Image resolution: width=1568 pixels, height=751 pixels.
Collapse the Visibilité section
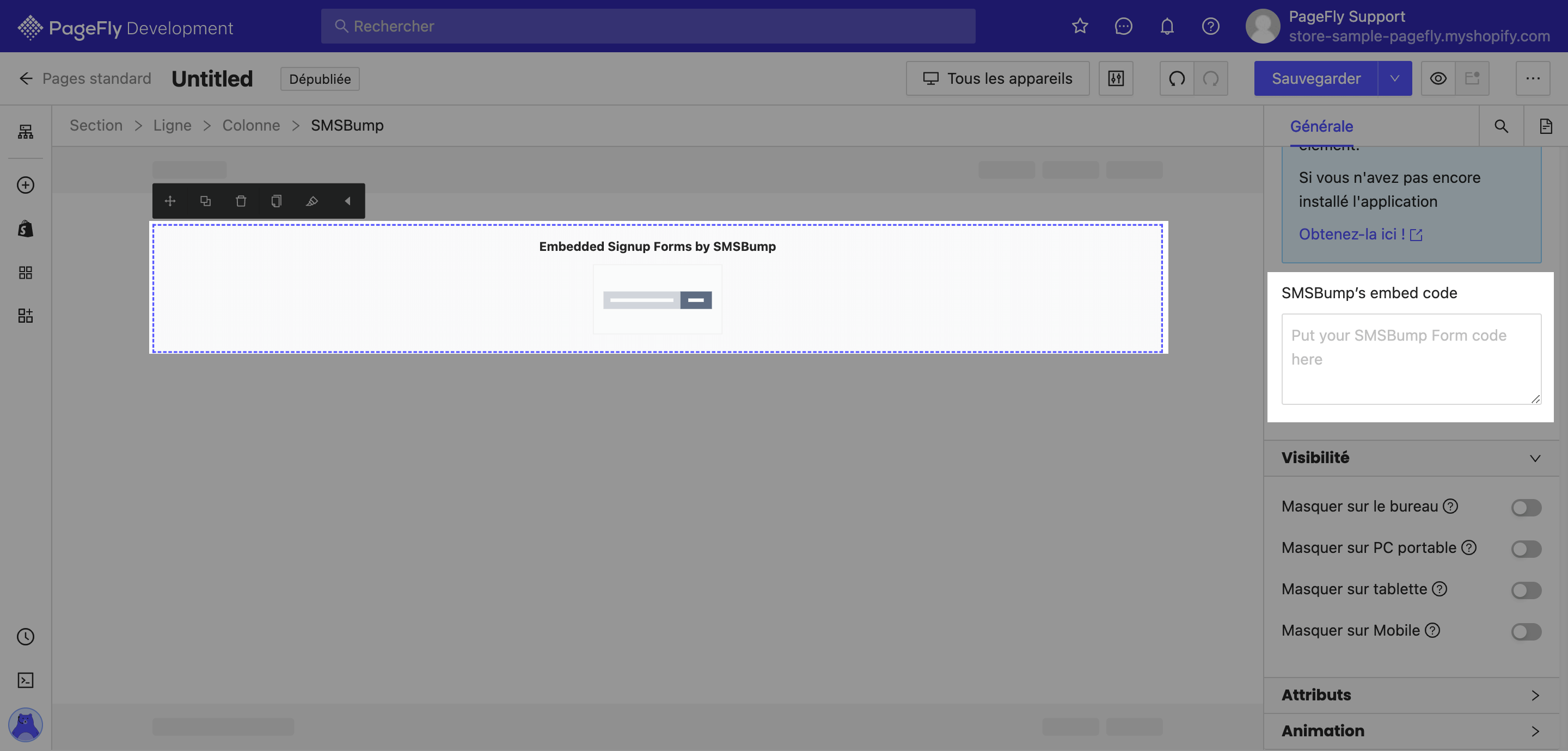point(1411,458)
